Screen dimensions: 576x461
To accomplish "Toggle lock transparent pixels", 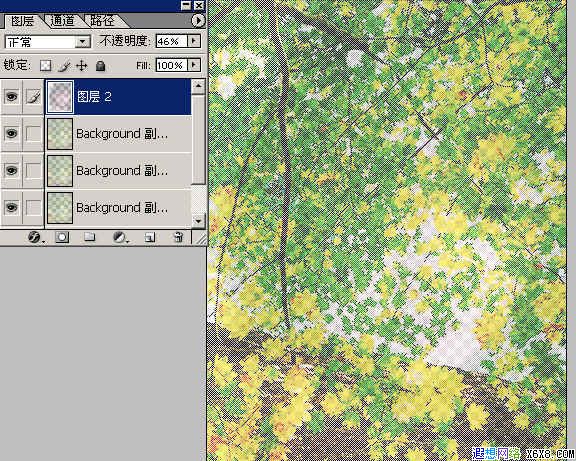I will click(46, 66).
